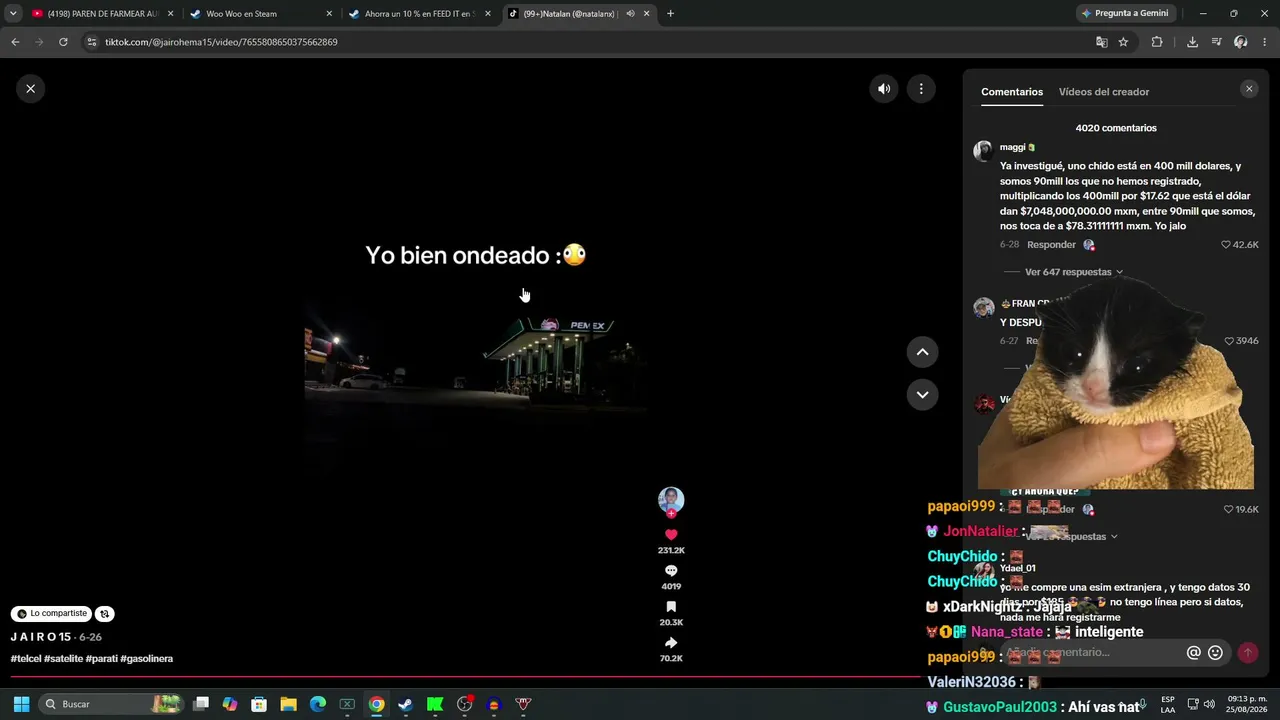Open comments via the 4019 bubble icon
This screenshot has width=1280, height=720.
coord(671,571)
